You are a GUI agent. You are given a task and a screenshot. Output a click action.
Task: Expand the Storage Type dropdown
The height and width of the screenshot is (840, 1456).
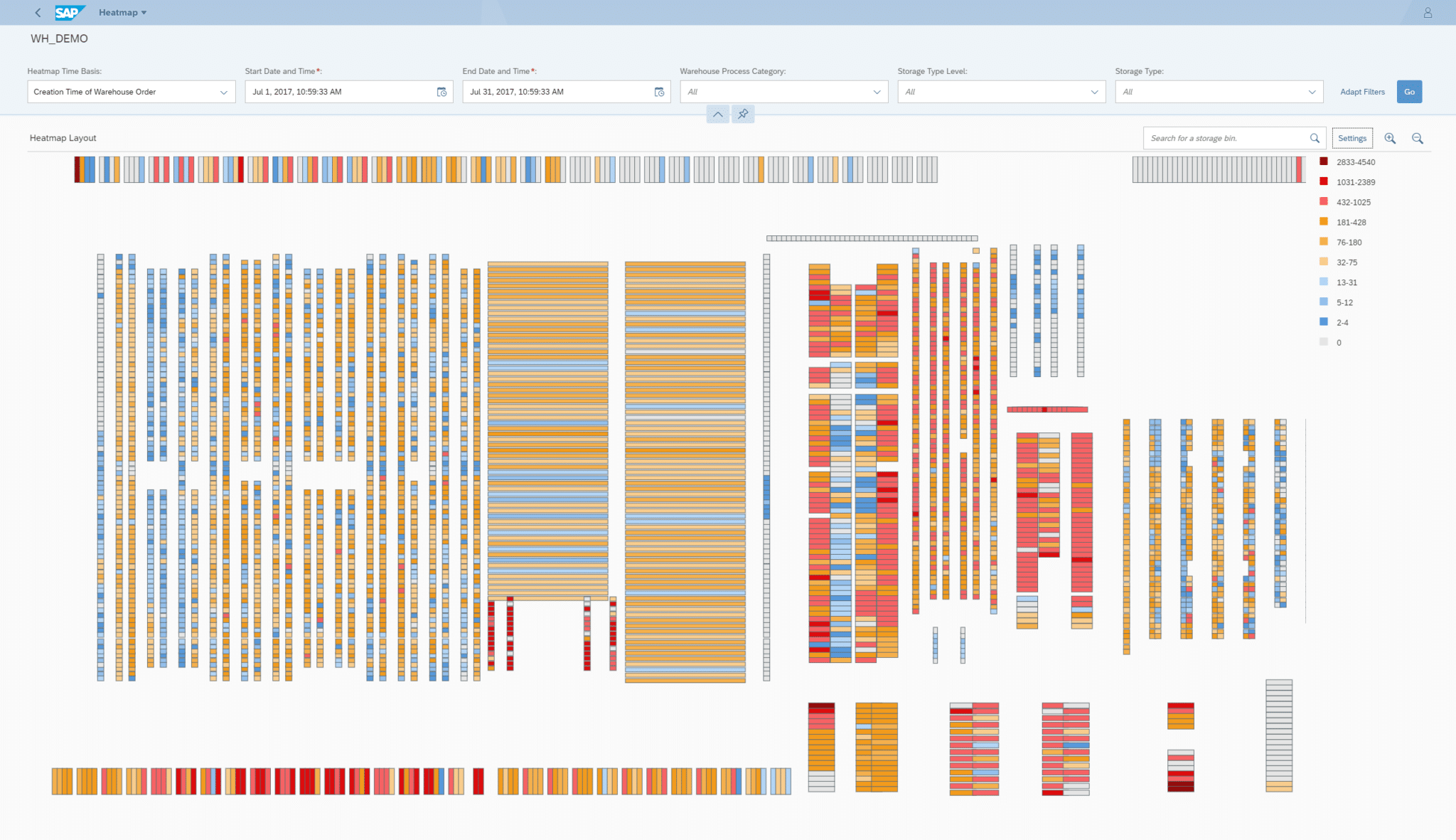point(1312,92)
